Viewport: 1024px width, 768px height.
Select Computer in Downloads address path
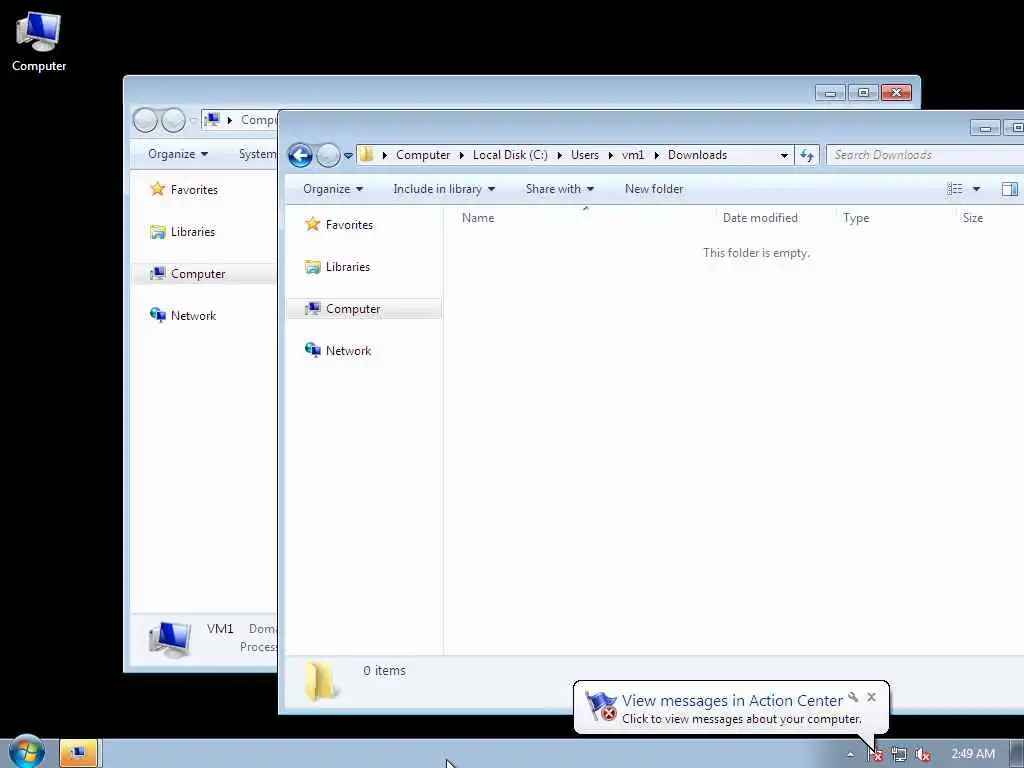pos(423,155)
